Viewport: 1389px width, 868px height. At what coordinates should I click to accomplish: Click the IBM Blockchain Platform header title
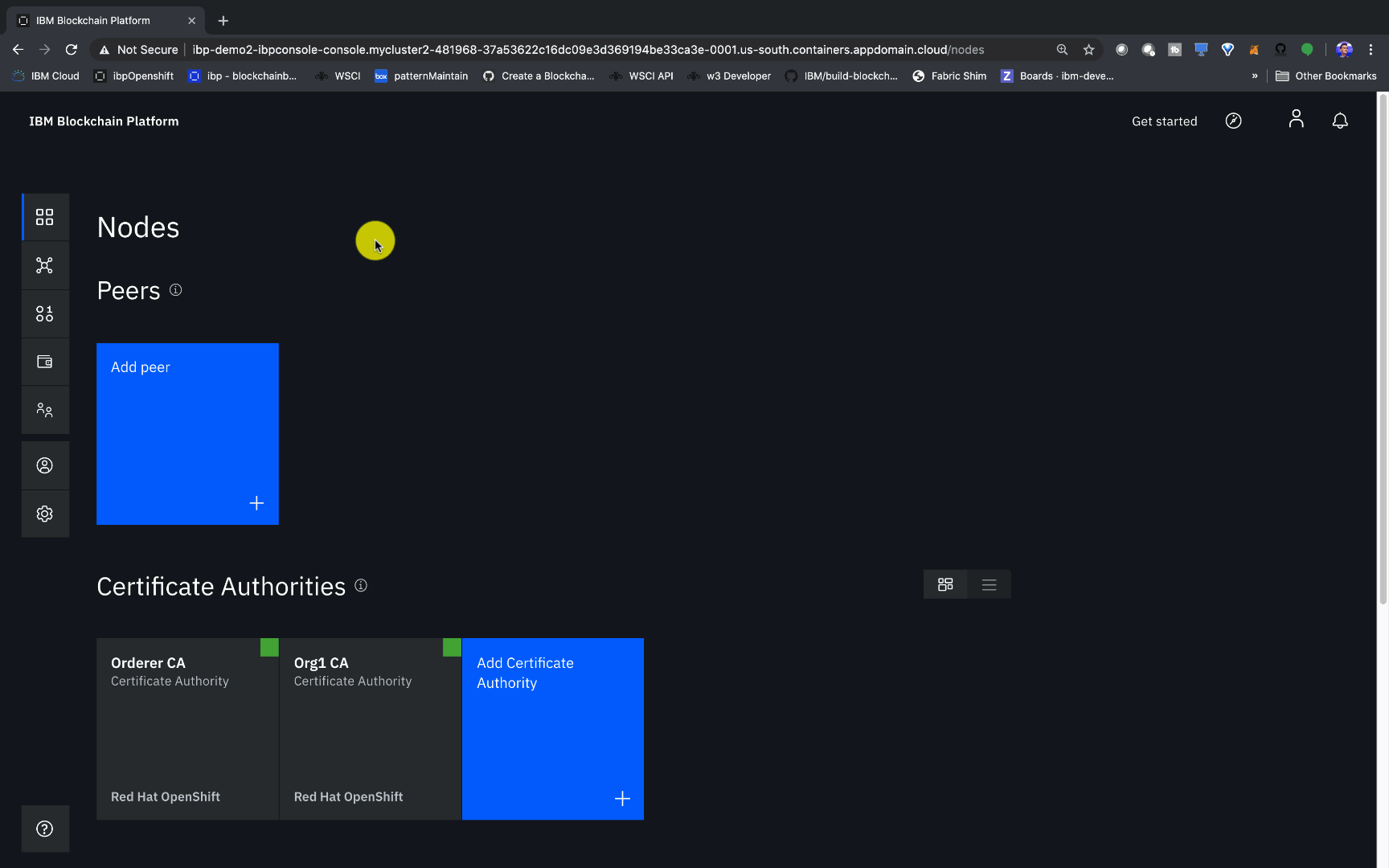click(x=104, y=121)
